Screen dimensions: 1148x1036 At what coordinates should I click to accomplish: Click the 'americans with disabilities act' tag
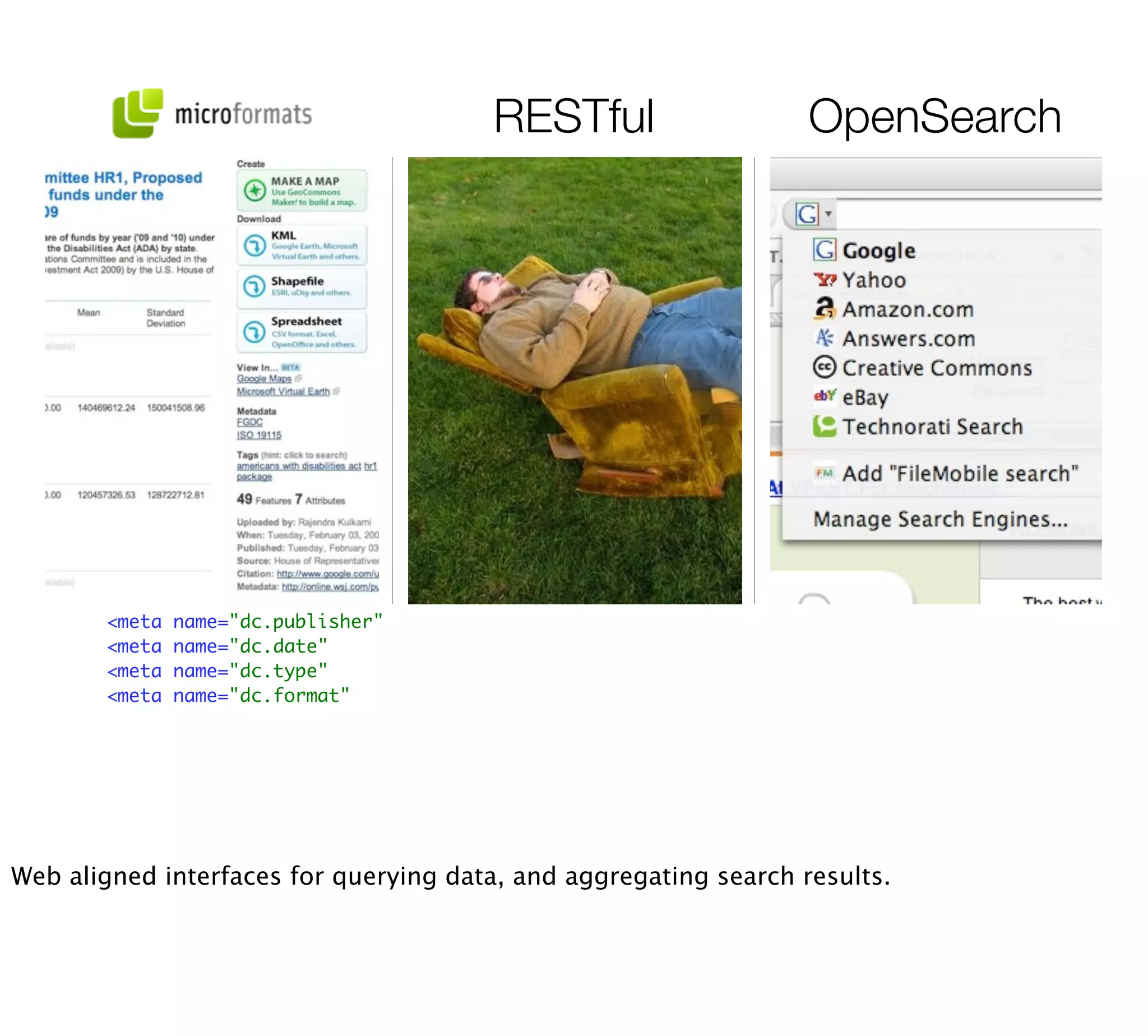[299, 466]
